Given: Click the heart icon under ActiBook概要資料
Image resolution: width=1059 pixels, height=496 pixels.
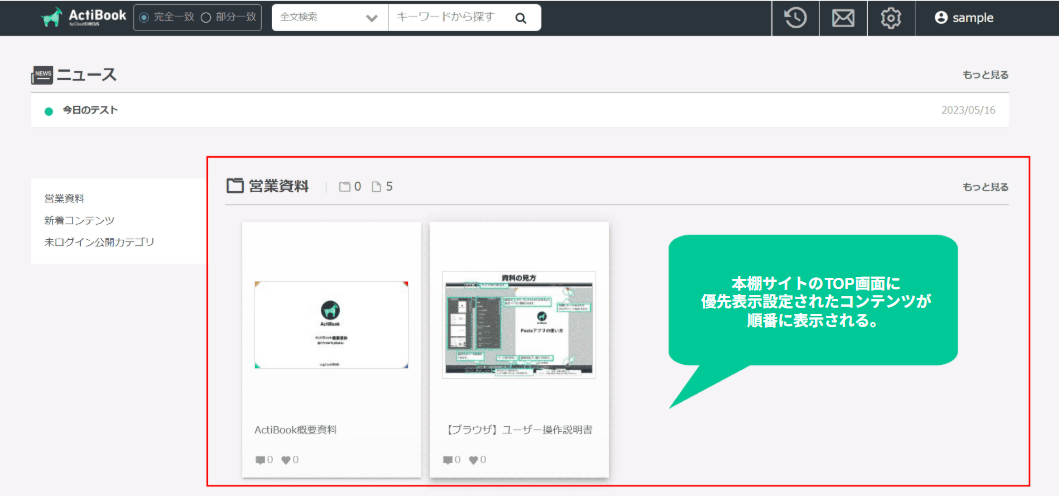Looking at the screenshot, I should (x=286, y=460).
